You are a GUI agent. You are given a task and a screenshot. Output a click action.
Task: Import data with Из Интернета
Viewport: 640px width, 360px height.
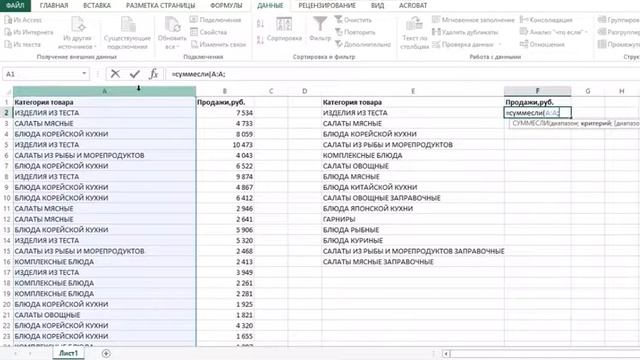point(29,32)
